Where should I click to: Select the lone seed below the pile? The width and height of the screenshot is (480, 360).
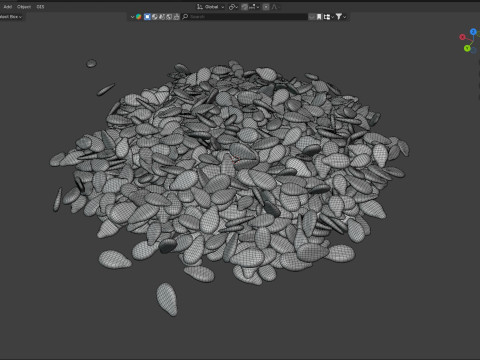167,299
